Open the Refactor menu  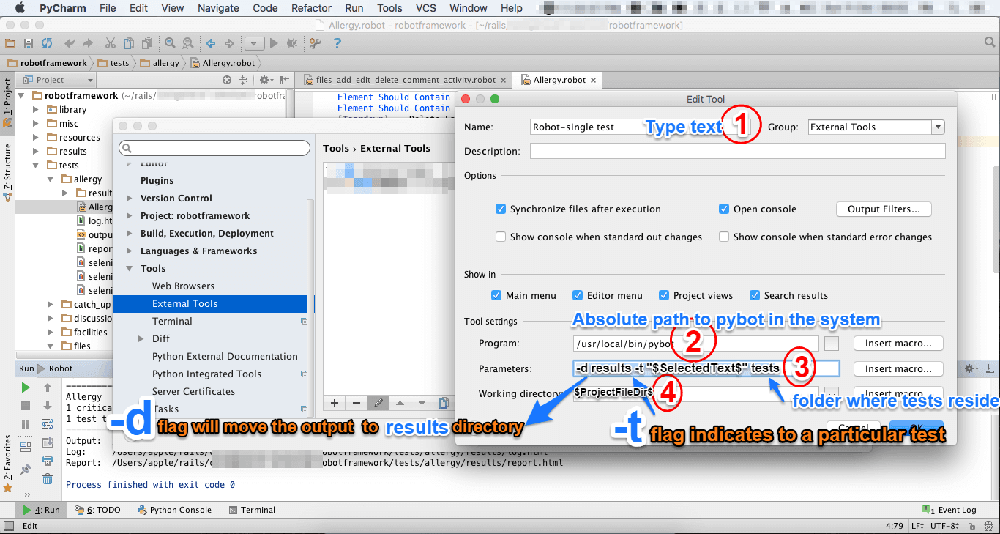tap(311, 8)
